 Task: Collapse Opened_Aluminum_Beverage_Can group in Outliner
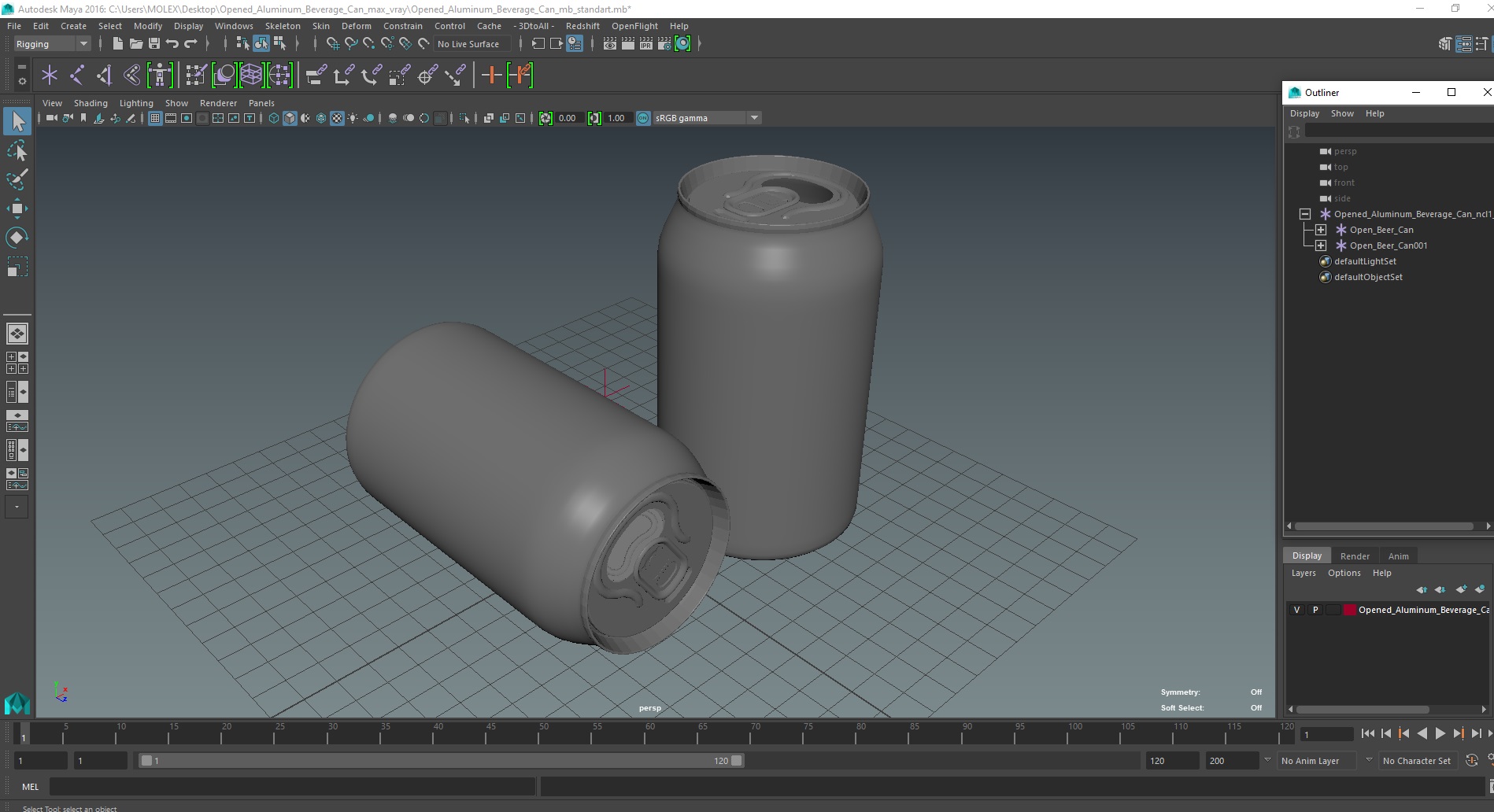(1304, 214)
